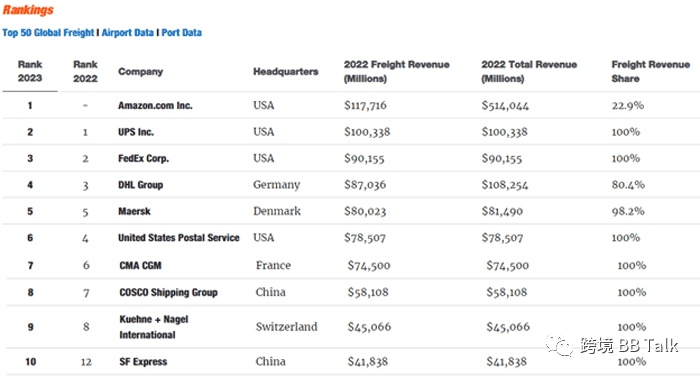Open the Top 50 Global Freight link
This screenshot has width=700, height=377.
pos(48,33)
